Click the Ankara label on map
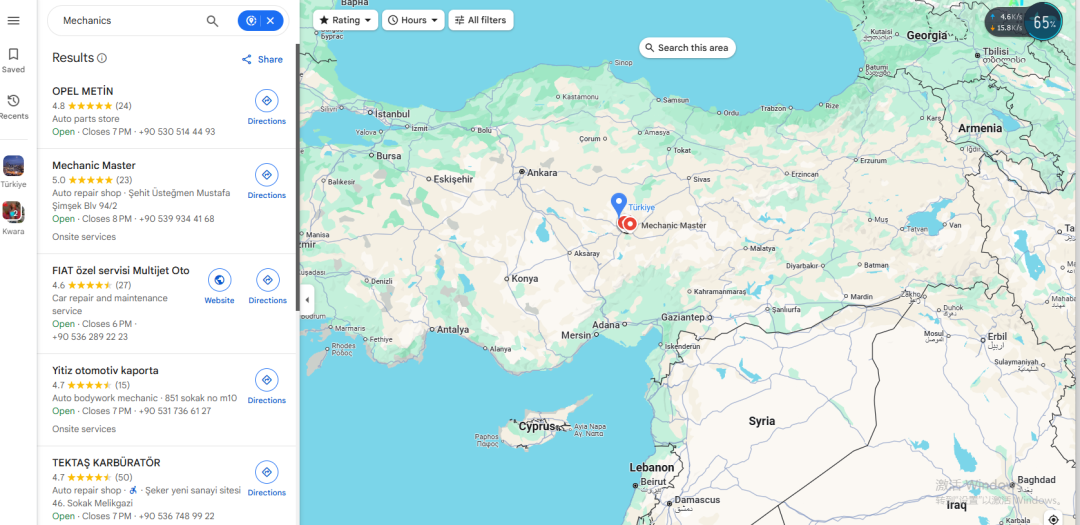Viewport: 1080px width, 525px height. pyautogui.click(x=541, y=173)
